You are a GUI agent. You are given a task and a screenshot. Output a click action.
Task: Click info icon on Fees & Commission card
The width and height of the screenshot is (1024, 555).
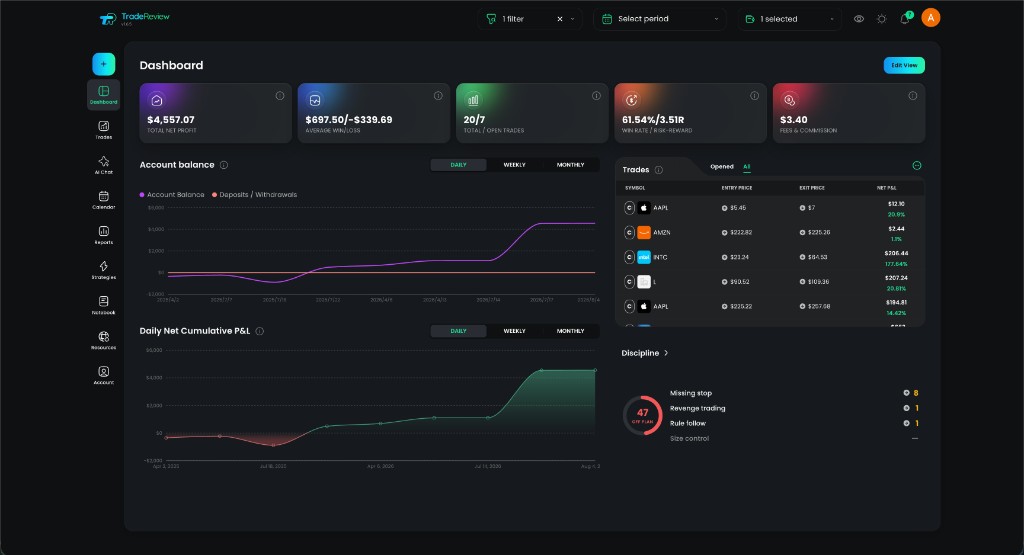[x=912, y=95]
